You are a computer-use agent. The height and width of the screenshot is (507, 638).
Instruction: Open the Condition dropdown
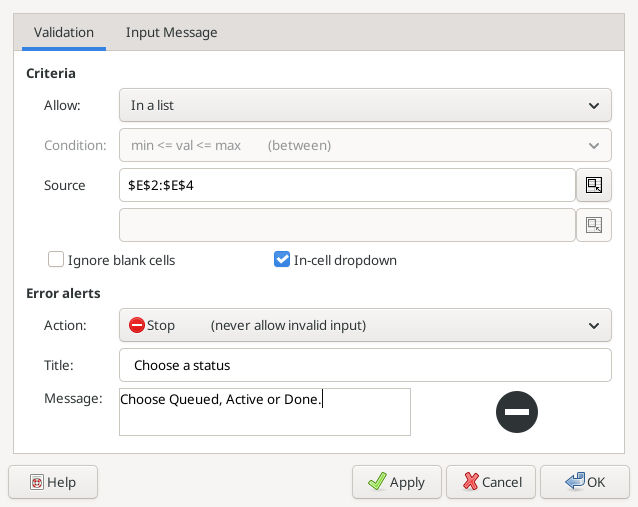[365, 145]
